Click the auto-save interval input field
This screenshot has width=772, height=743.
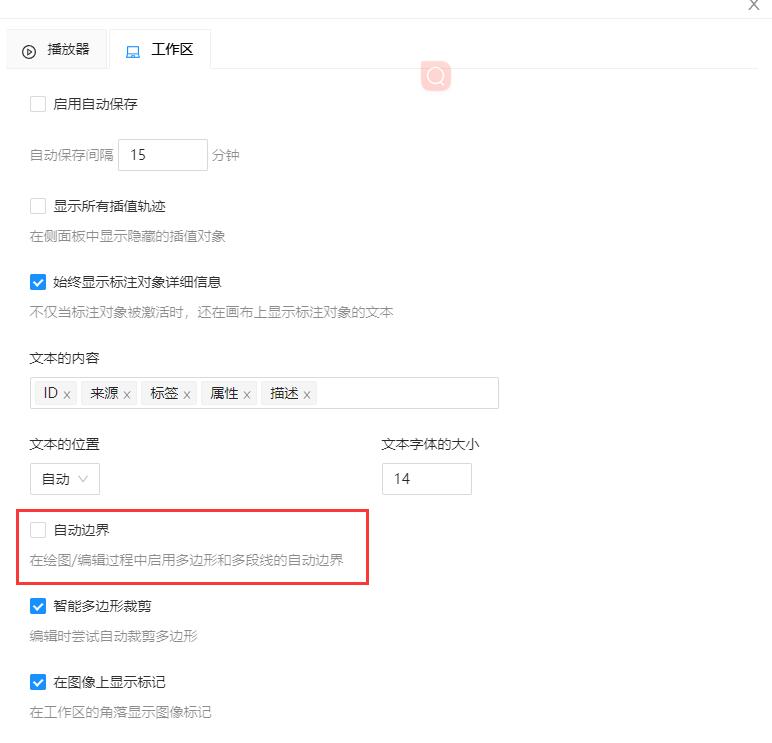tap(162, 155)
